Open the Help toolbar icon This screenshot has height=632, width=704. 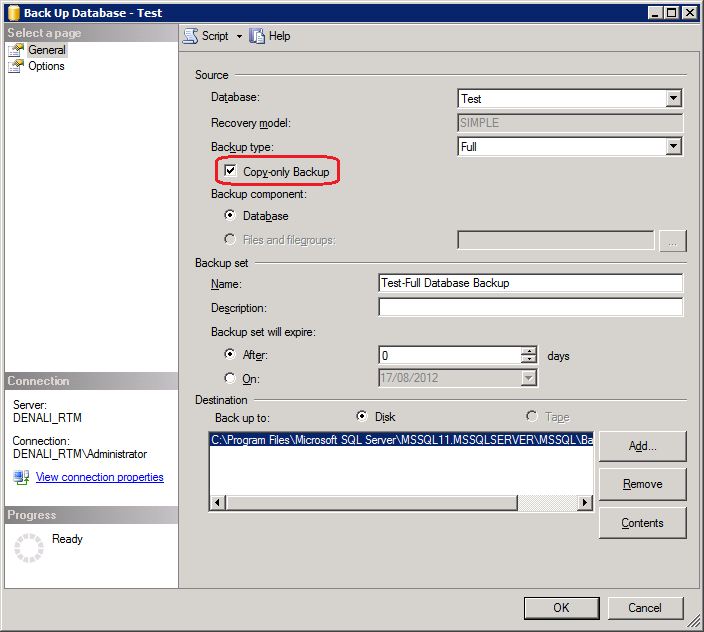(x=258, y=36)
